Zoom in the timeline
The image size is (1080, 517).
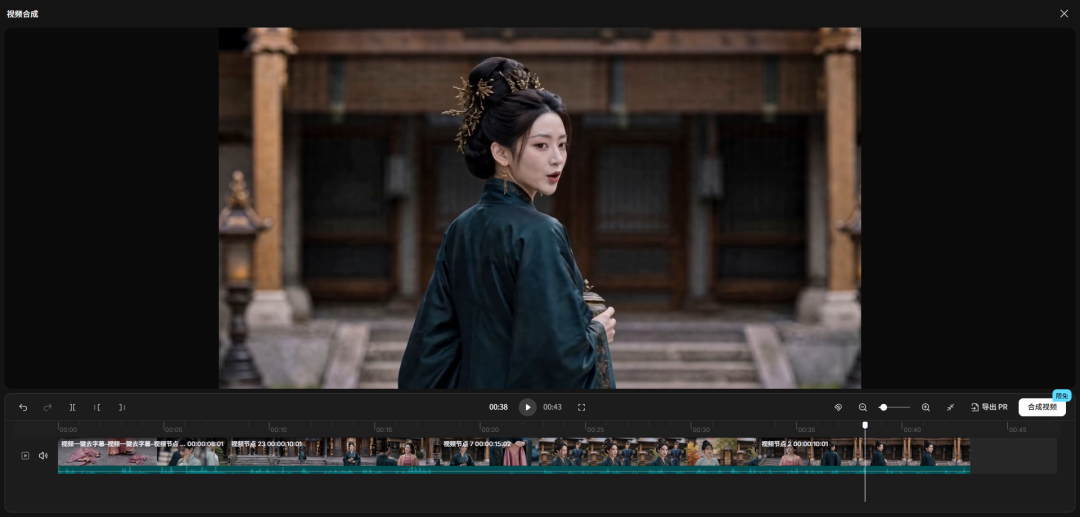pyautogui.click(x=926, y=408)
